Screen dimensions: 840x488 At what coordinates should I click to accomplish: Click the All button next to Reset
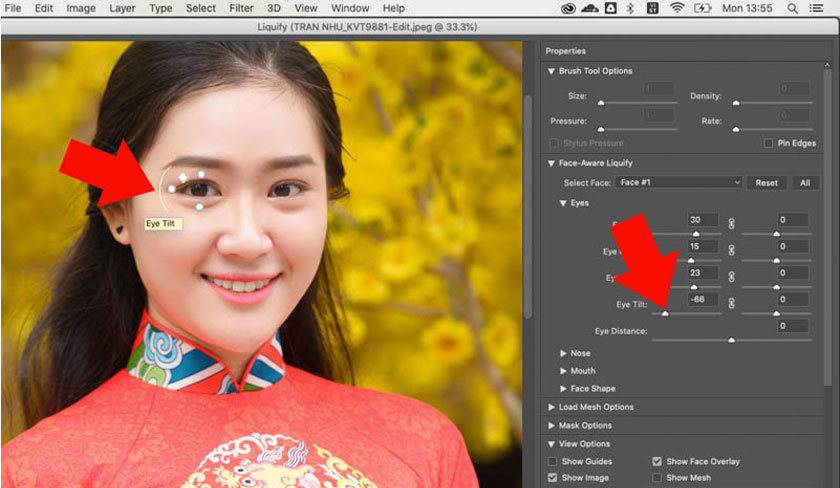[805, 183]
